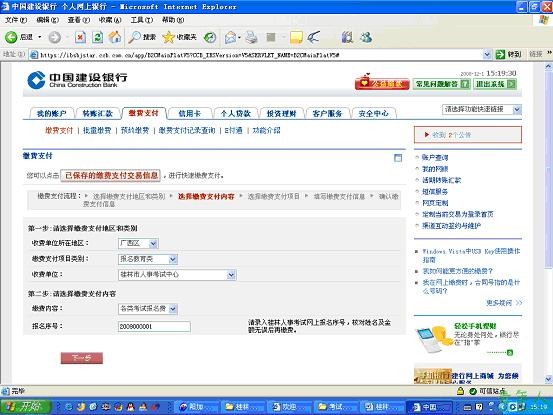
Task: Open the 工具(T) menu
Action: pyautogui.click(x=142, y=20)
